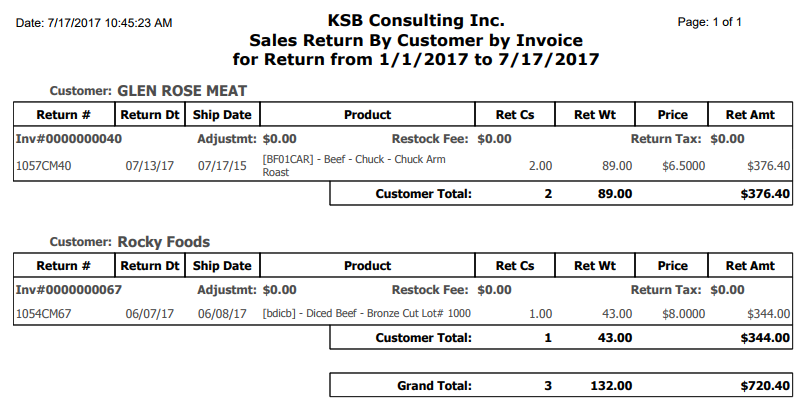Screen dimensions: 803x412
Task: Open invoice number Inv#0000000067
Action: click(68, 290)
